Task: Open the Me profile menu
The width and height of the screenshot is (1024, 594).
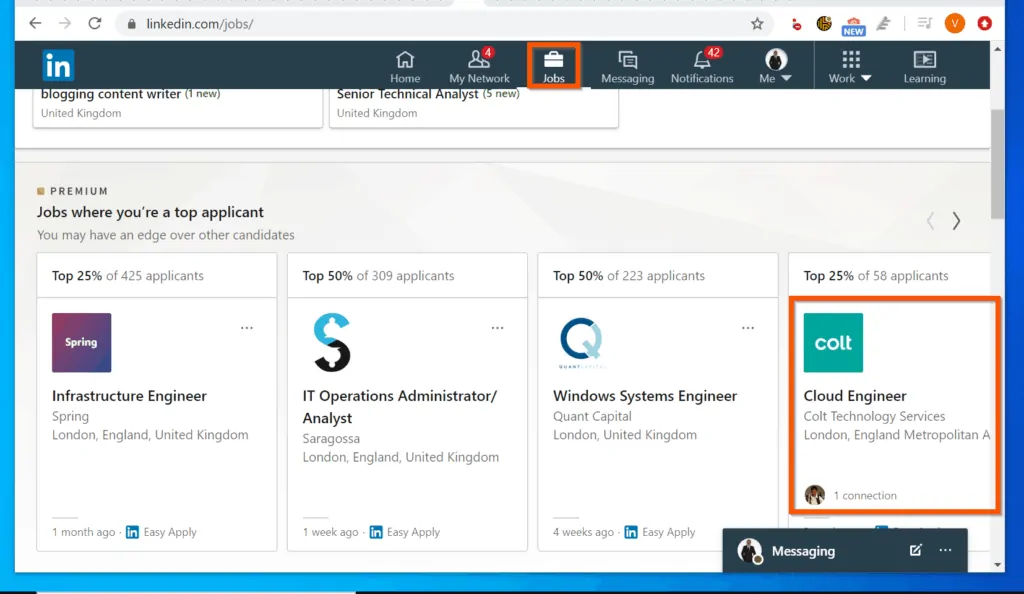Action: 776,64
